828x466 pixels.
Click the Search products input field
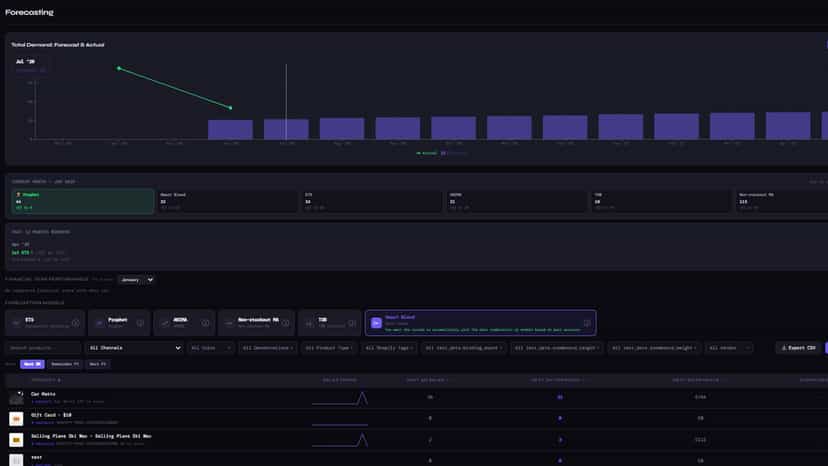click(43, 348)
